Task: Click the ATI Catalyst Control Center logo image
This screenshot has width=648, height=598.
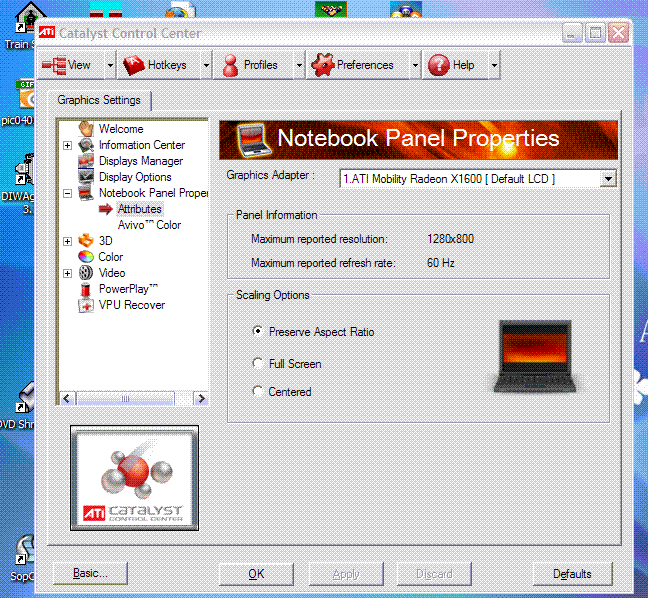Action: [x=134, y=478]
